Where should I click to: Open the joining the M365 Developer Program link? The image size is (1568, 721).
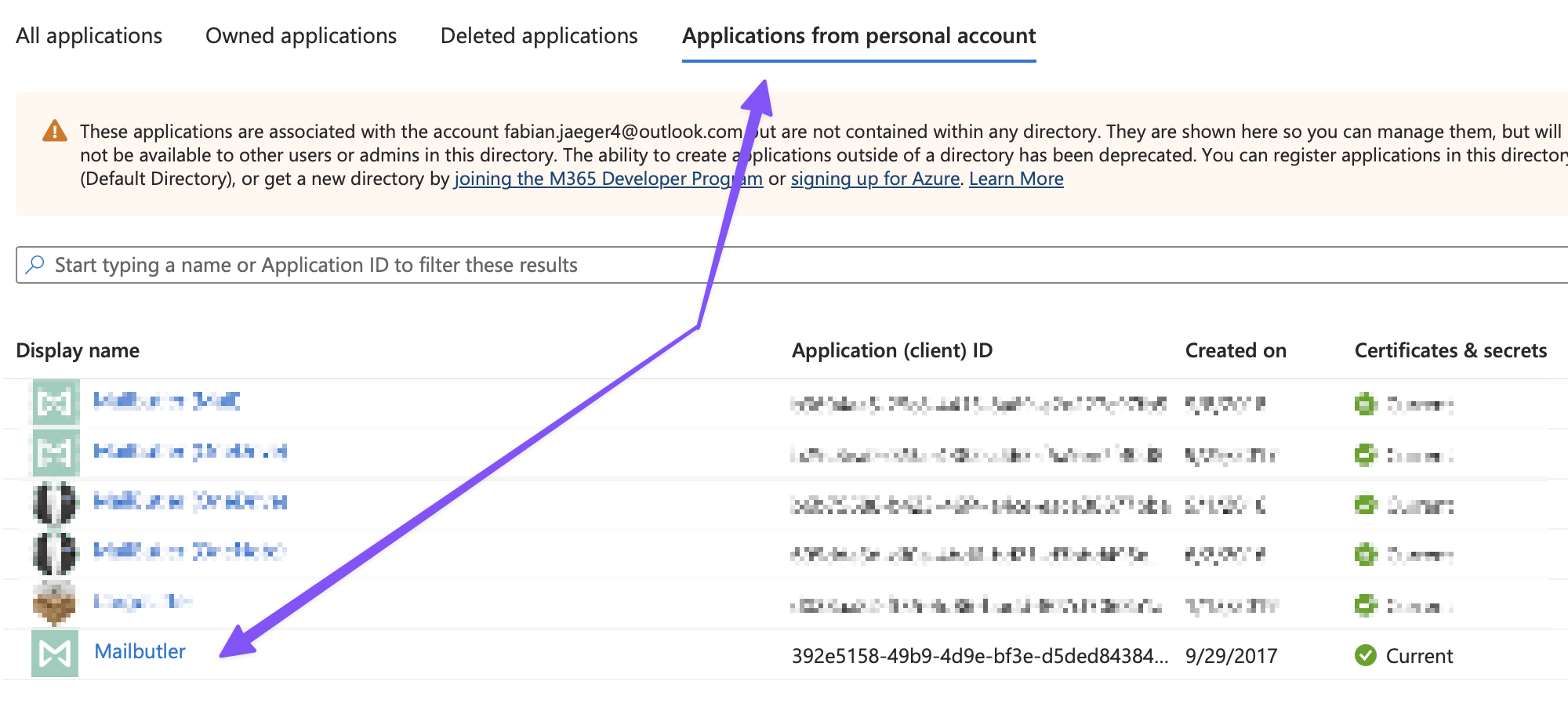coord(608,179)
